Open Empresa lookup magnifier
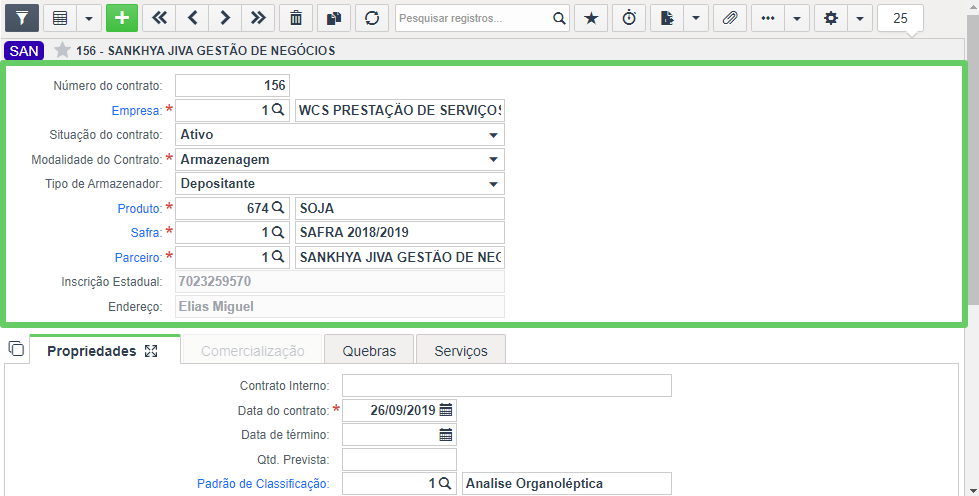The height and width of the screenshot is (496, 979). click(278, 110)
